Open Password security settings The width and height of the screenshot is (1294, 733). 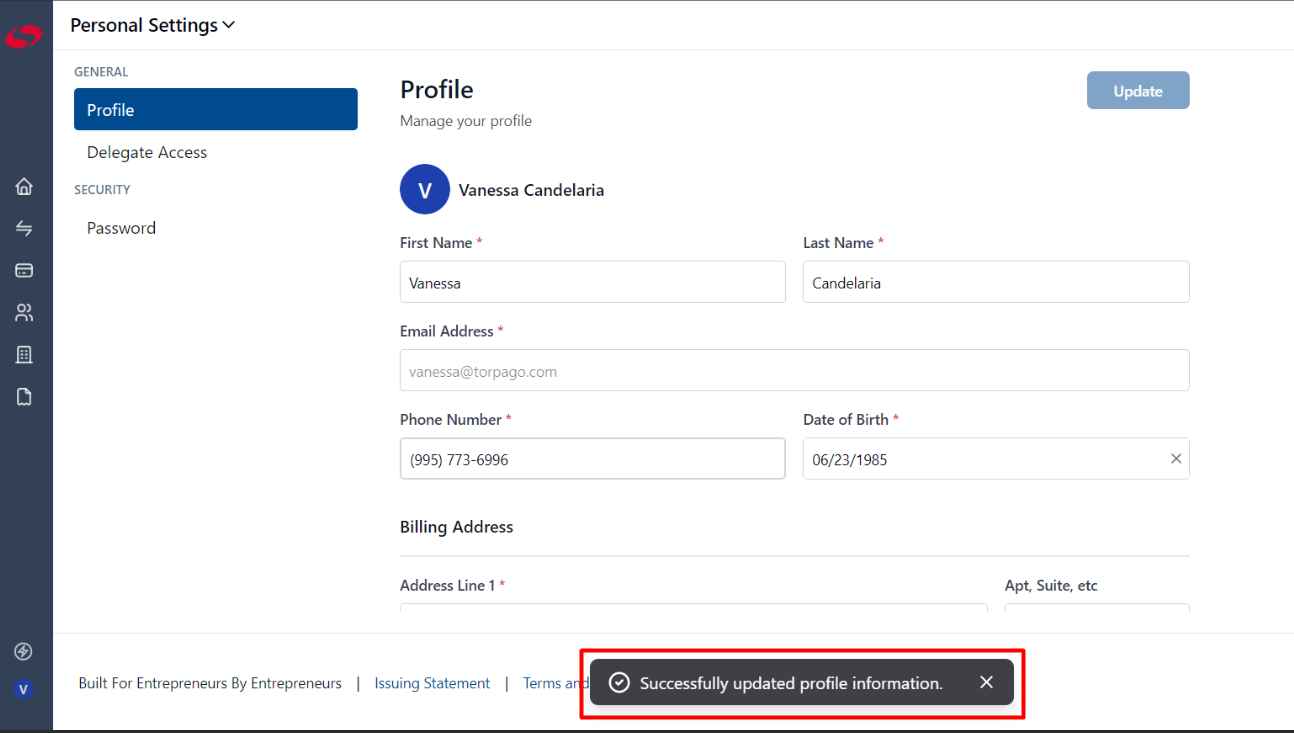click(x=121, y=228)
